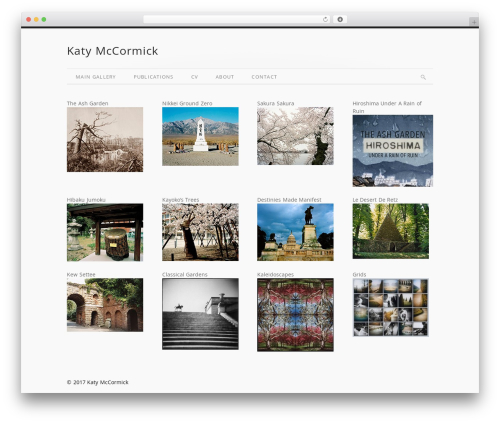
Task: Open Kayoko's Trees title link
Action: click(x=180, y=200)
